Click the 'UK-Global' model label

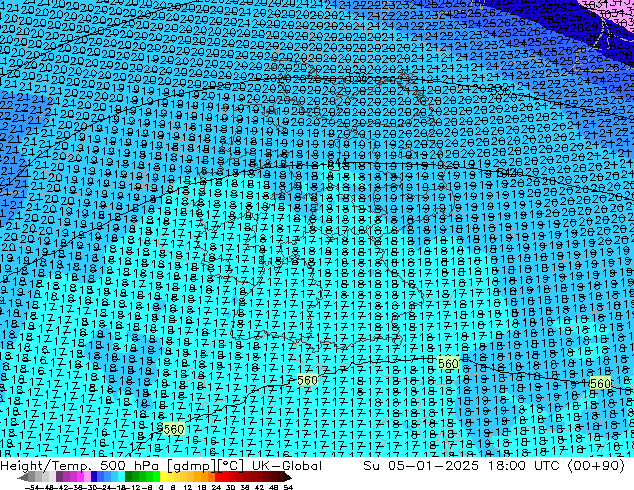click(x=287, y=466)
